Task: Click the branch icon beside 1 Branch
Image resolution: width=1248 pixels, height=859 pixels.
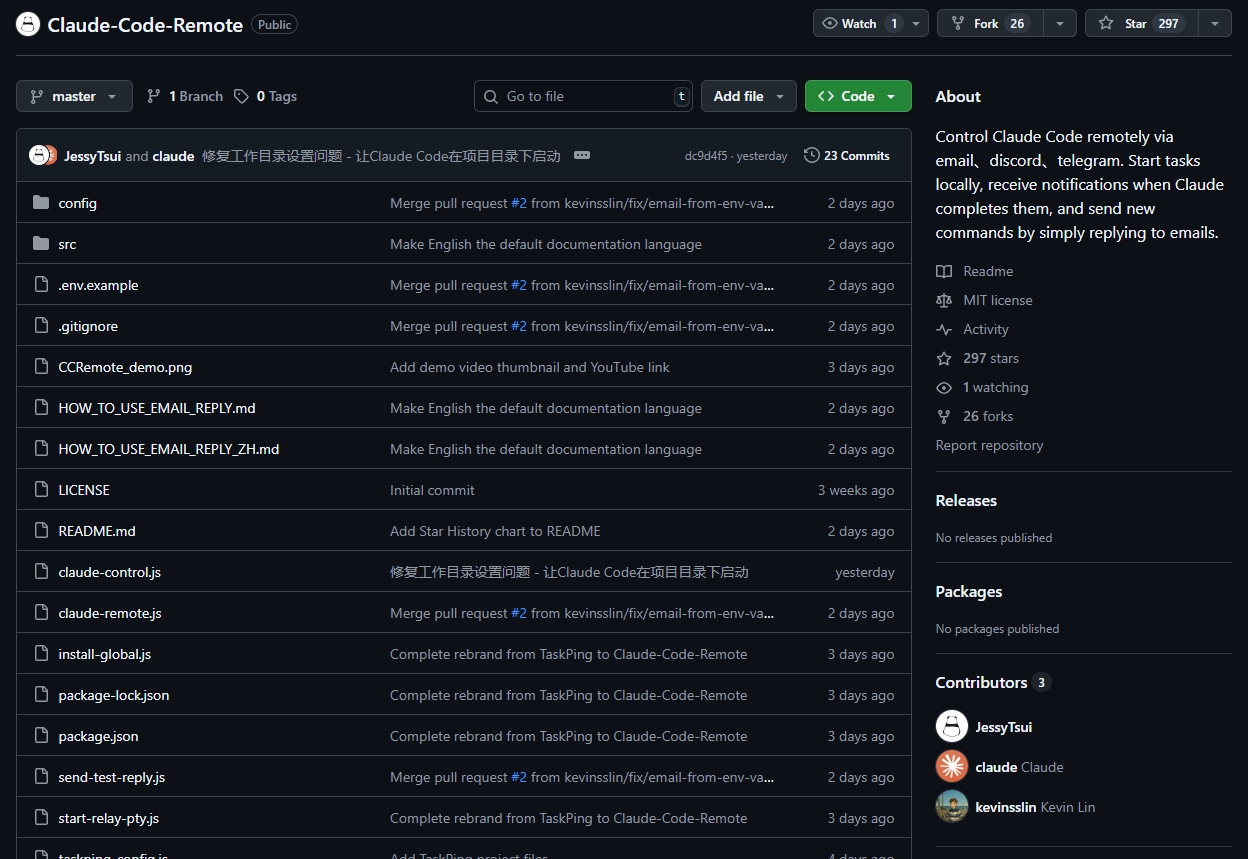Action: [x=153, y=96]
